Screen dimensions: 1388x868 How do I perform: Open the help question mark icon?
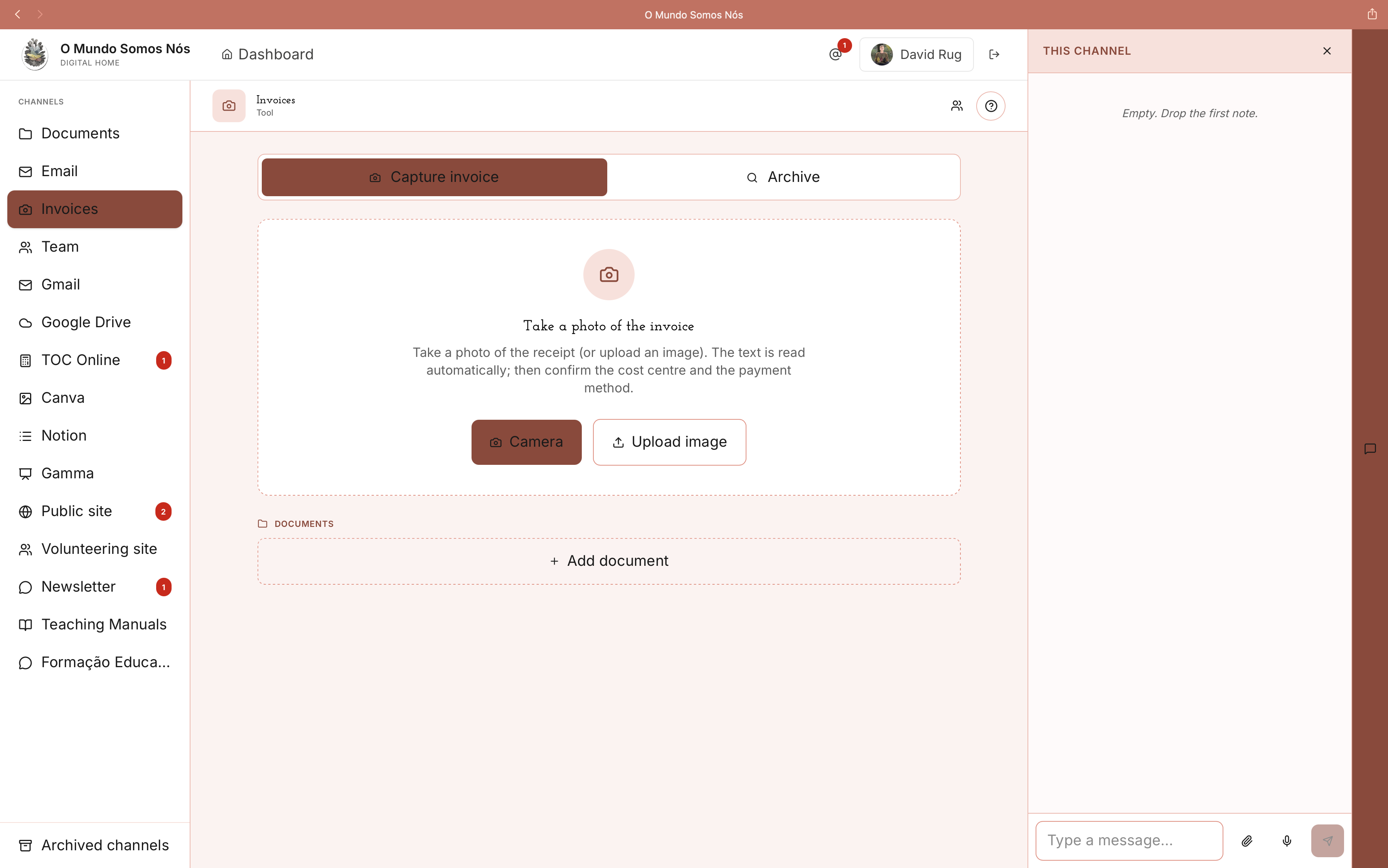click(x=990, y=106)
